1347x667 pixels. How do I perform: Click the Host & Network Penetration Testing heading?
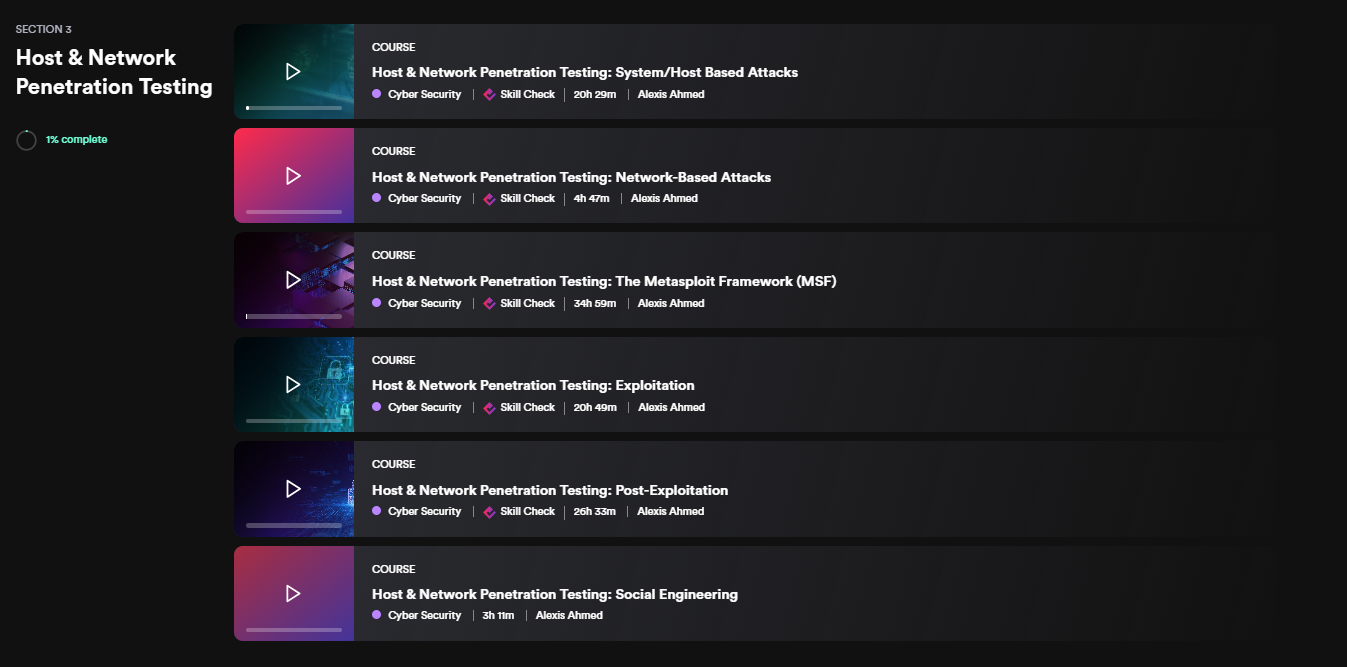click(114, 72)
